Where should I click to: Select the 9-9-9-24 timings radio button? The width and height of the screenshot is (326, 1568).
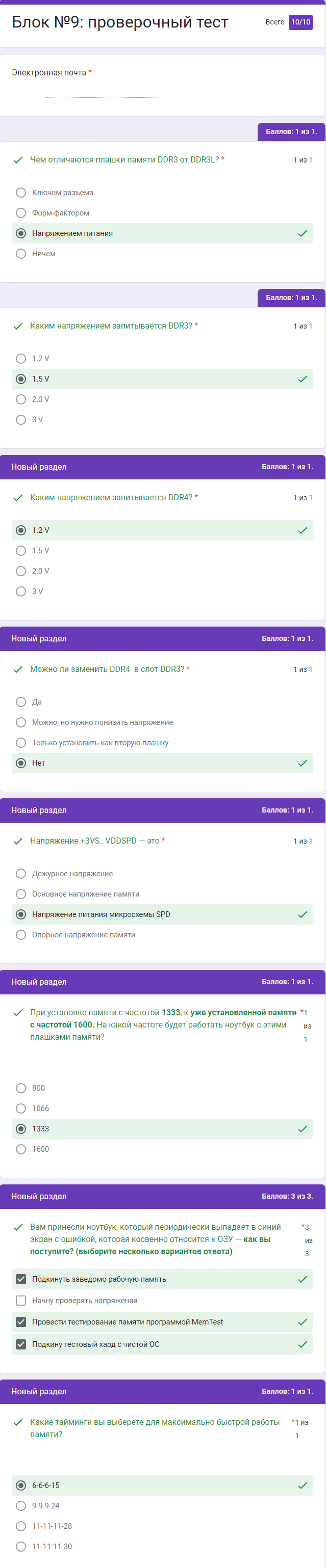[x=21, y=1506]
